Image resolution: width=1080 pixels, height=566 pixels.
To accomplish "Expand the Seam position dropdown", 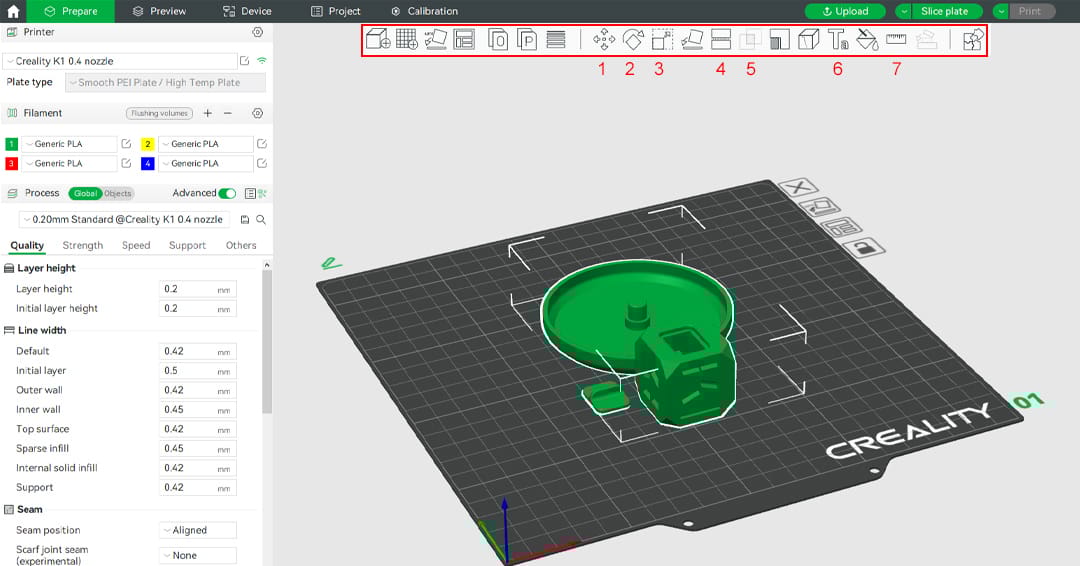I will click(x=197, y=530).
